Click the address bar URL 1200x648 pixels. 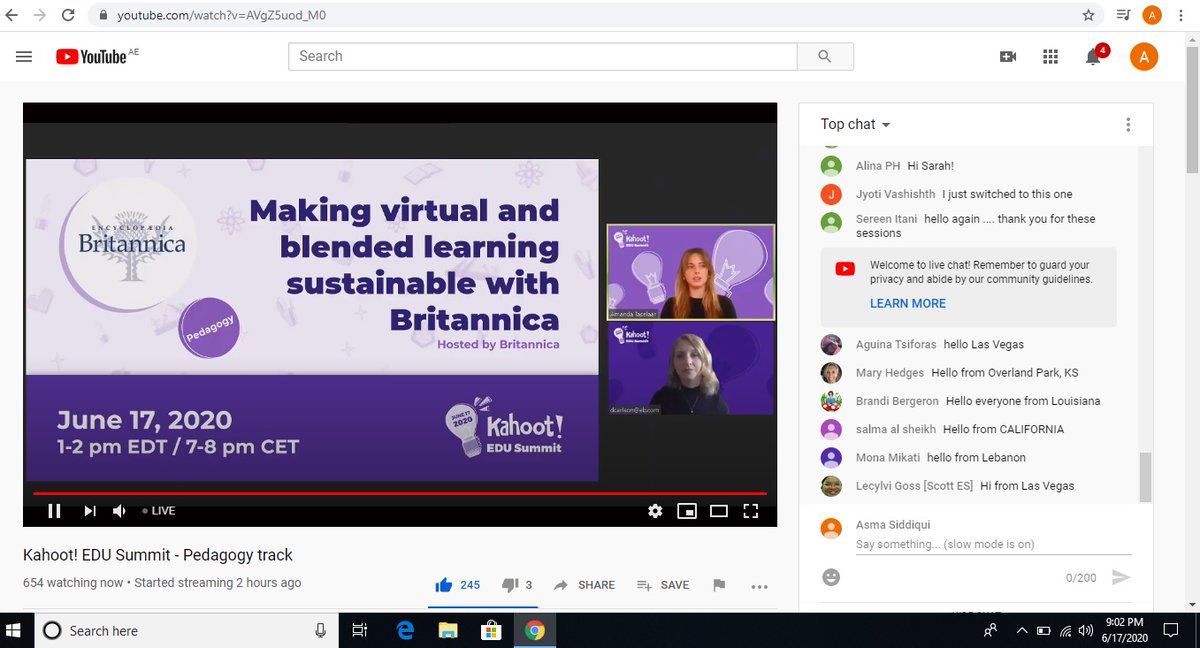coord(221,15)
